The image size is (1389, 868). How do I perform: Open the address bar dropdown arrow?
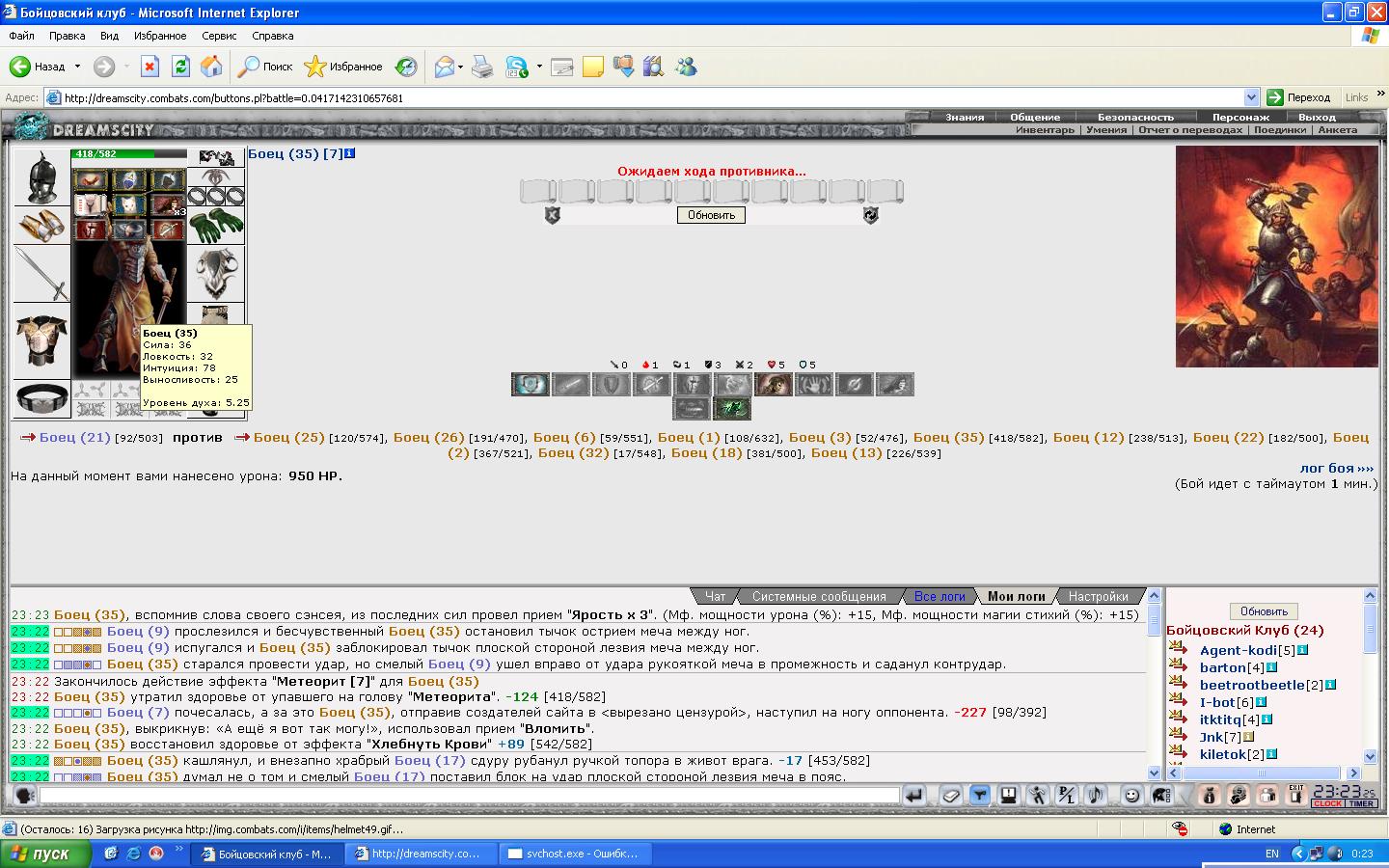pos(1251,97)
